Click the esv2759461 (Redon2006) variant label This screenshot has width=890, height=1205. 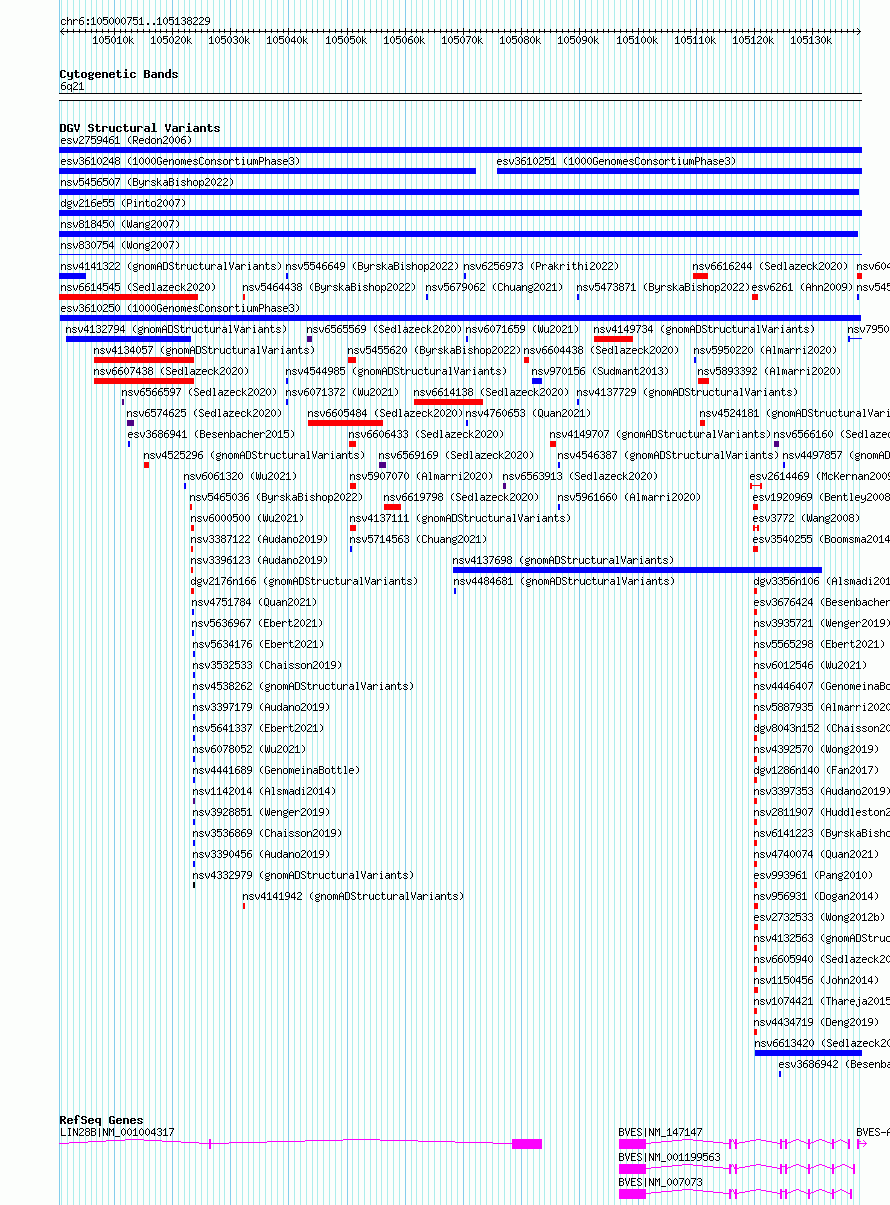(126, 140)
